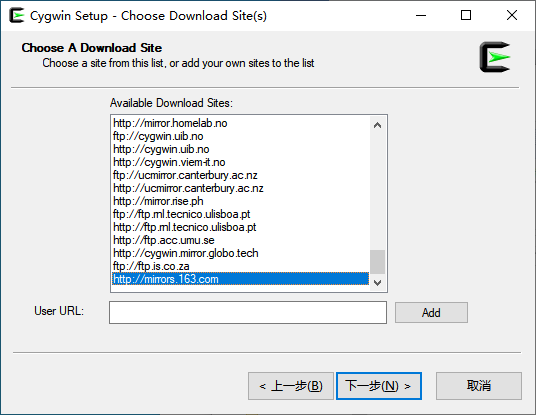Select http://cygwin.uib.no mirror
536x415 pixels.
(x=241, y=149)
